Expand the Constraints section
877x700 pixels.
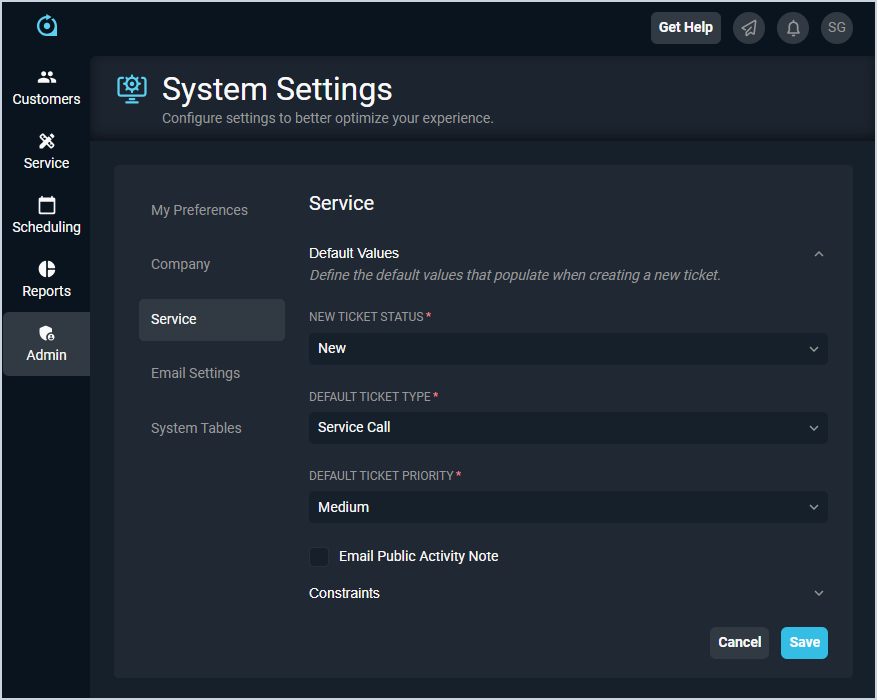point(819,593)
